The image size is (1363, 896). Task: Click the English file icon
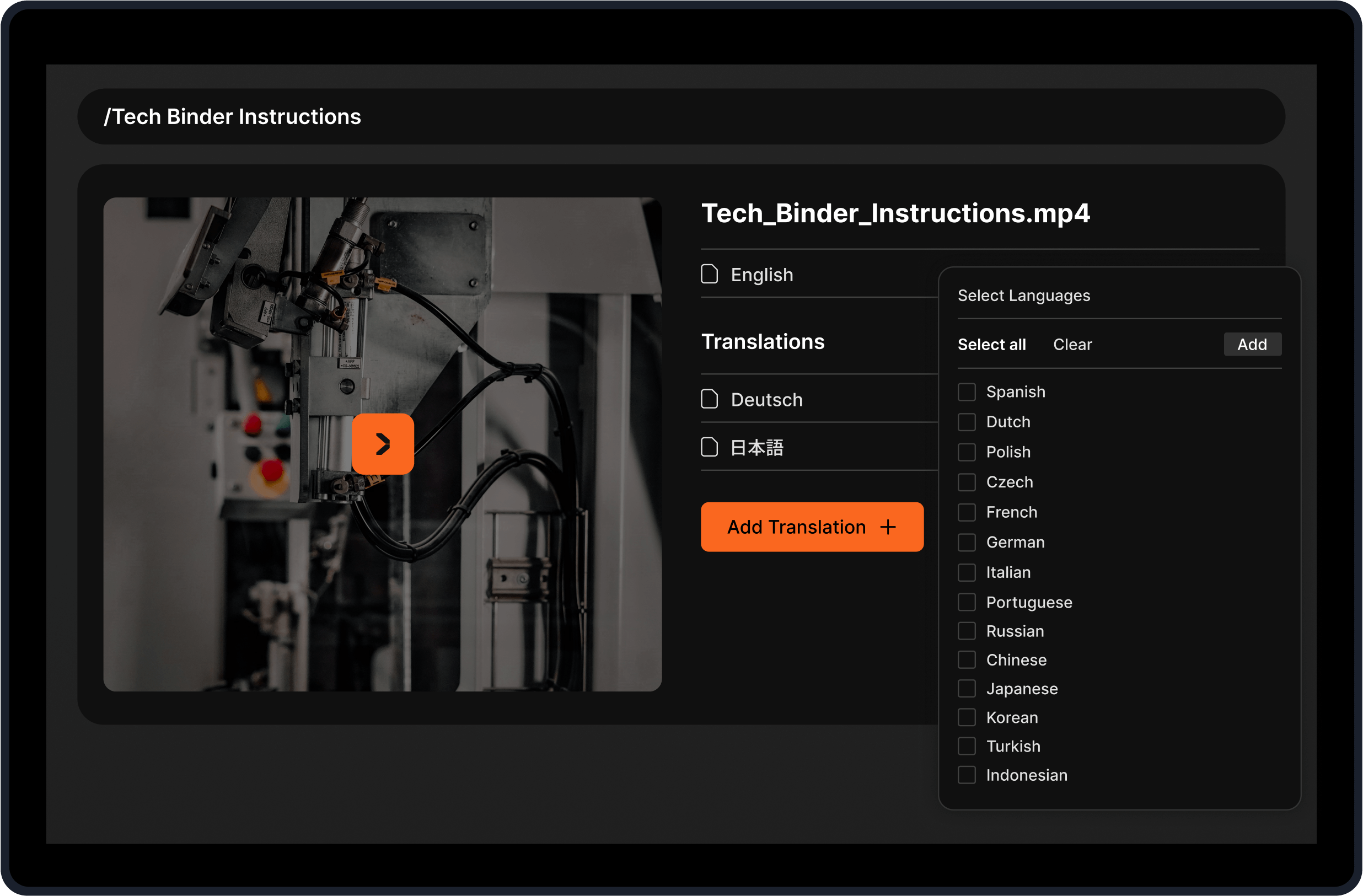[x=709, y=274]
